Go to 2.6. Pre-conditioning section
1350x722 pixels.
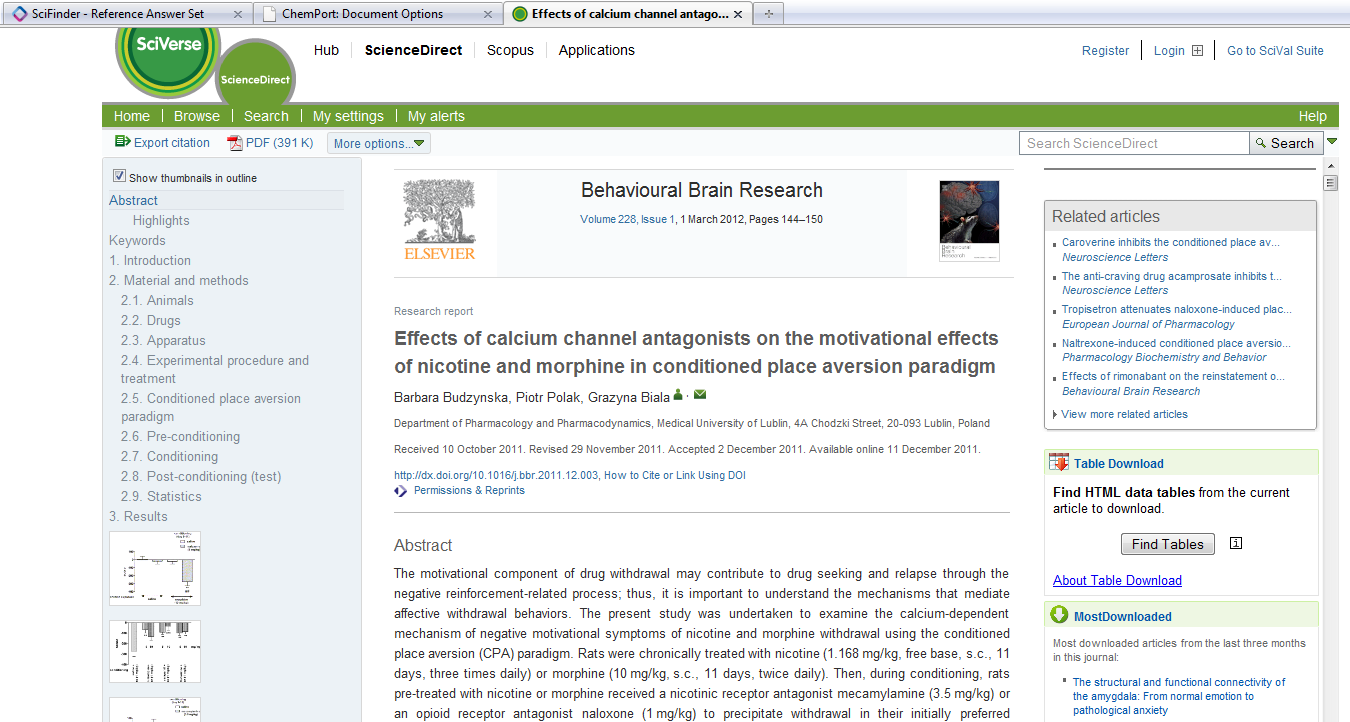tap(180, 436)
